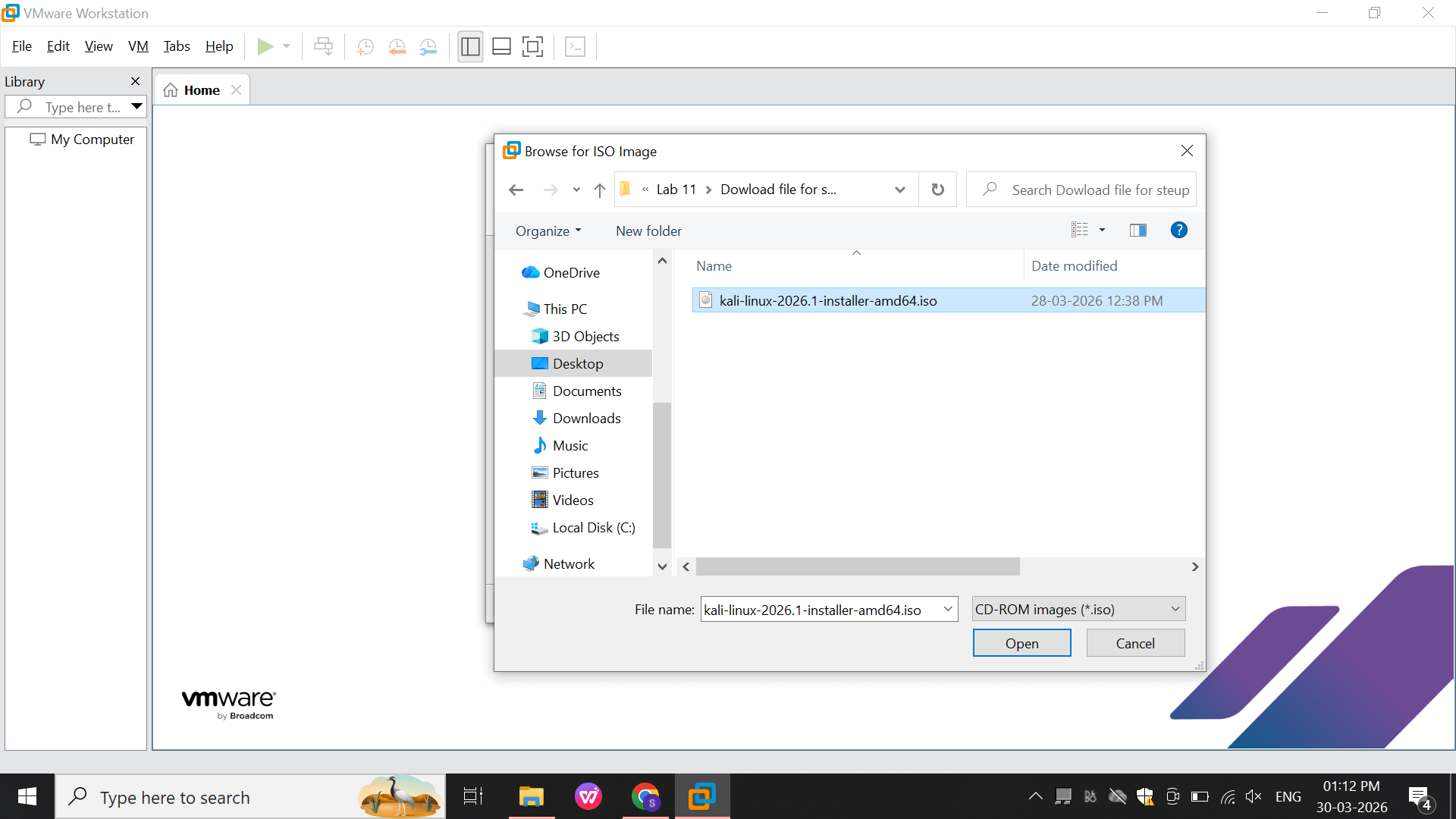Click the New folder button
This screenshot has width=1456, height=819.
[648, 231]
